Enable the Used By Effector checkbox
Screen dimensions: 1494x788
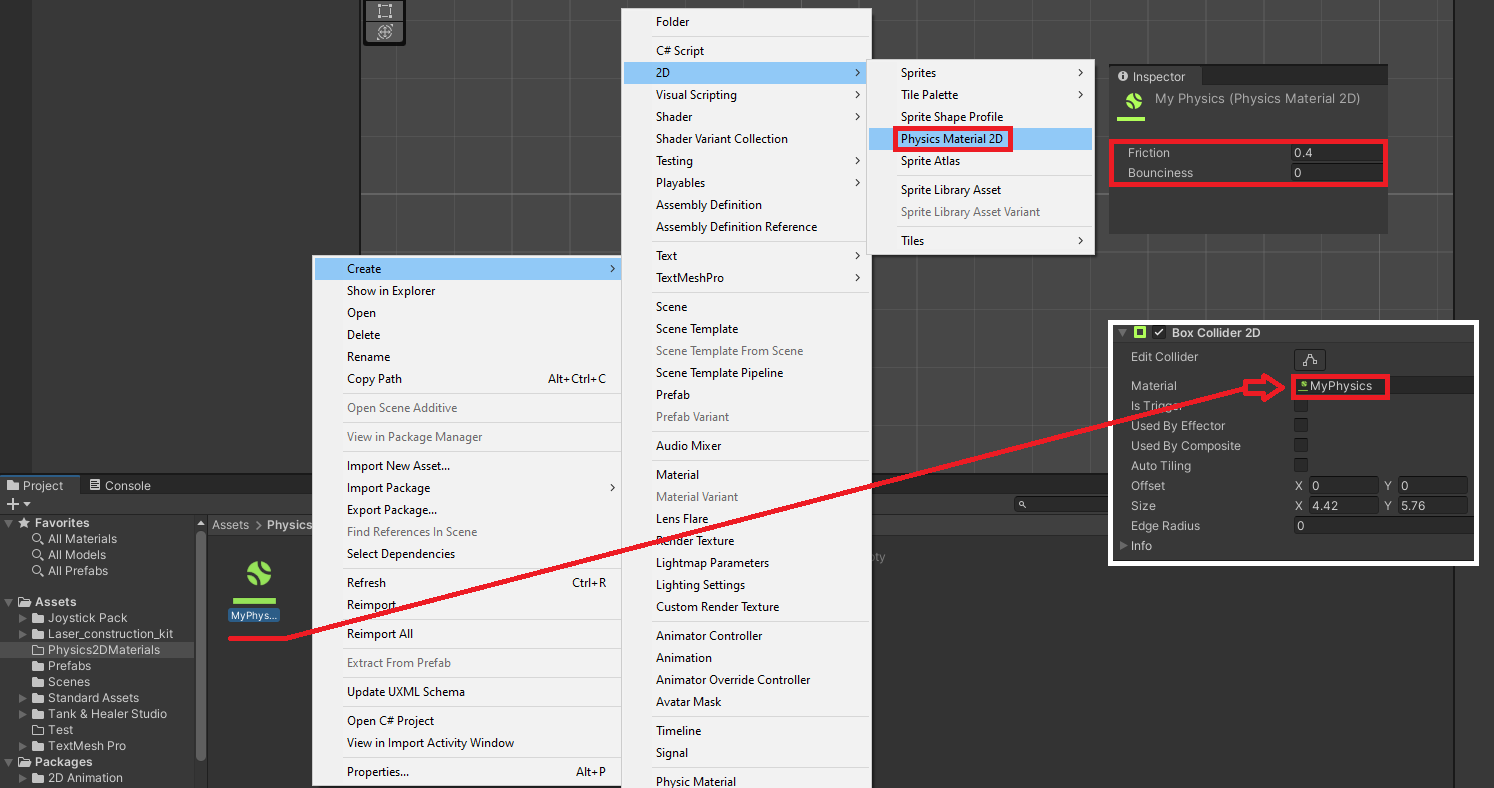1301,426
